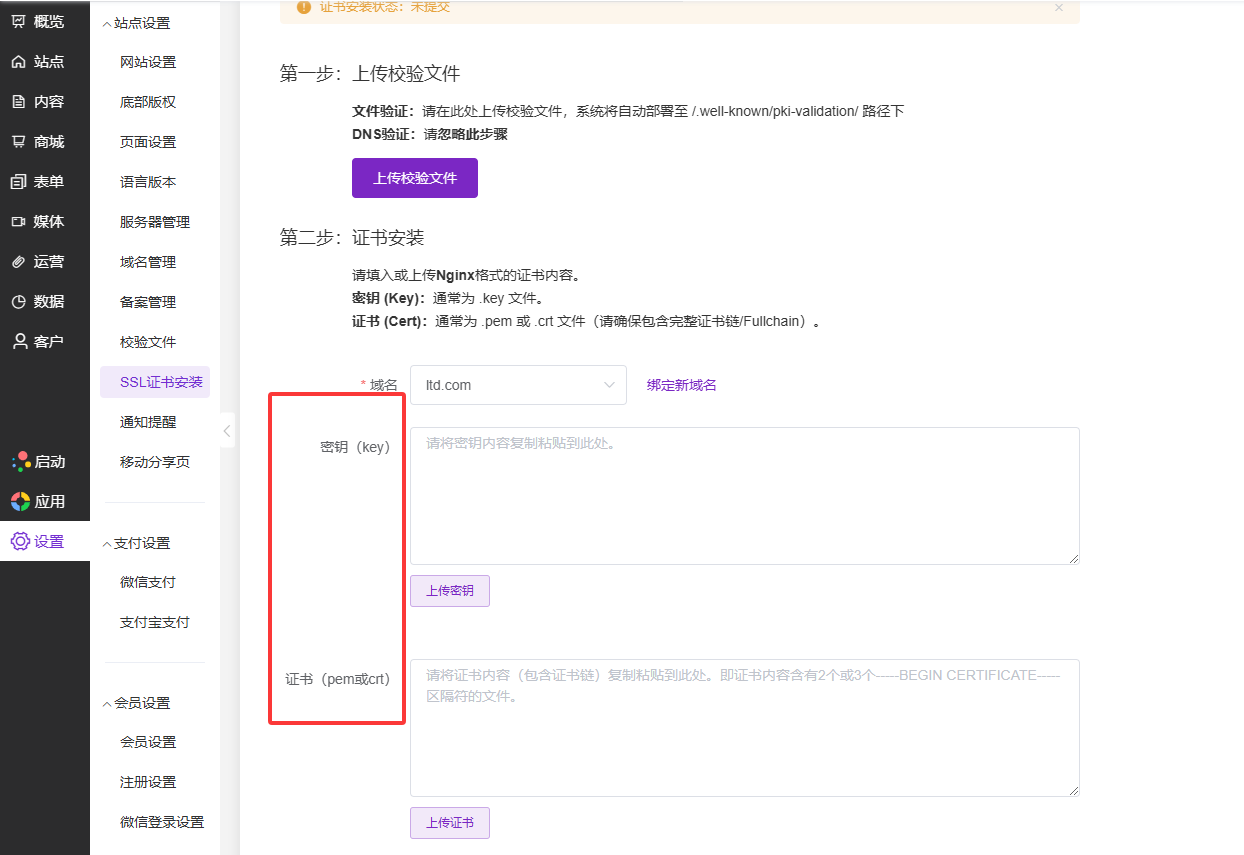
Task: Click the 上传校验文件 button
Action: point(415,178)
